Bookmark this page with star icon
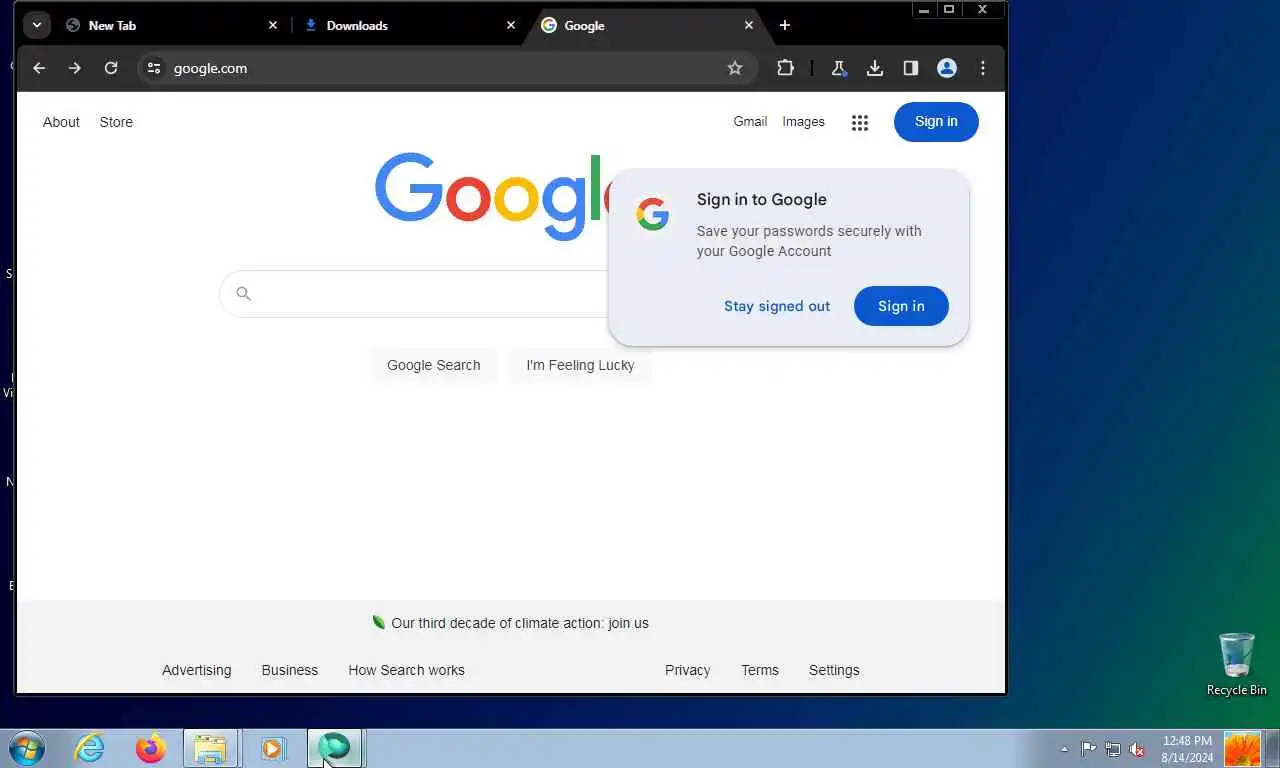 pos(735,68)
